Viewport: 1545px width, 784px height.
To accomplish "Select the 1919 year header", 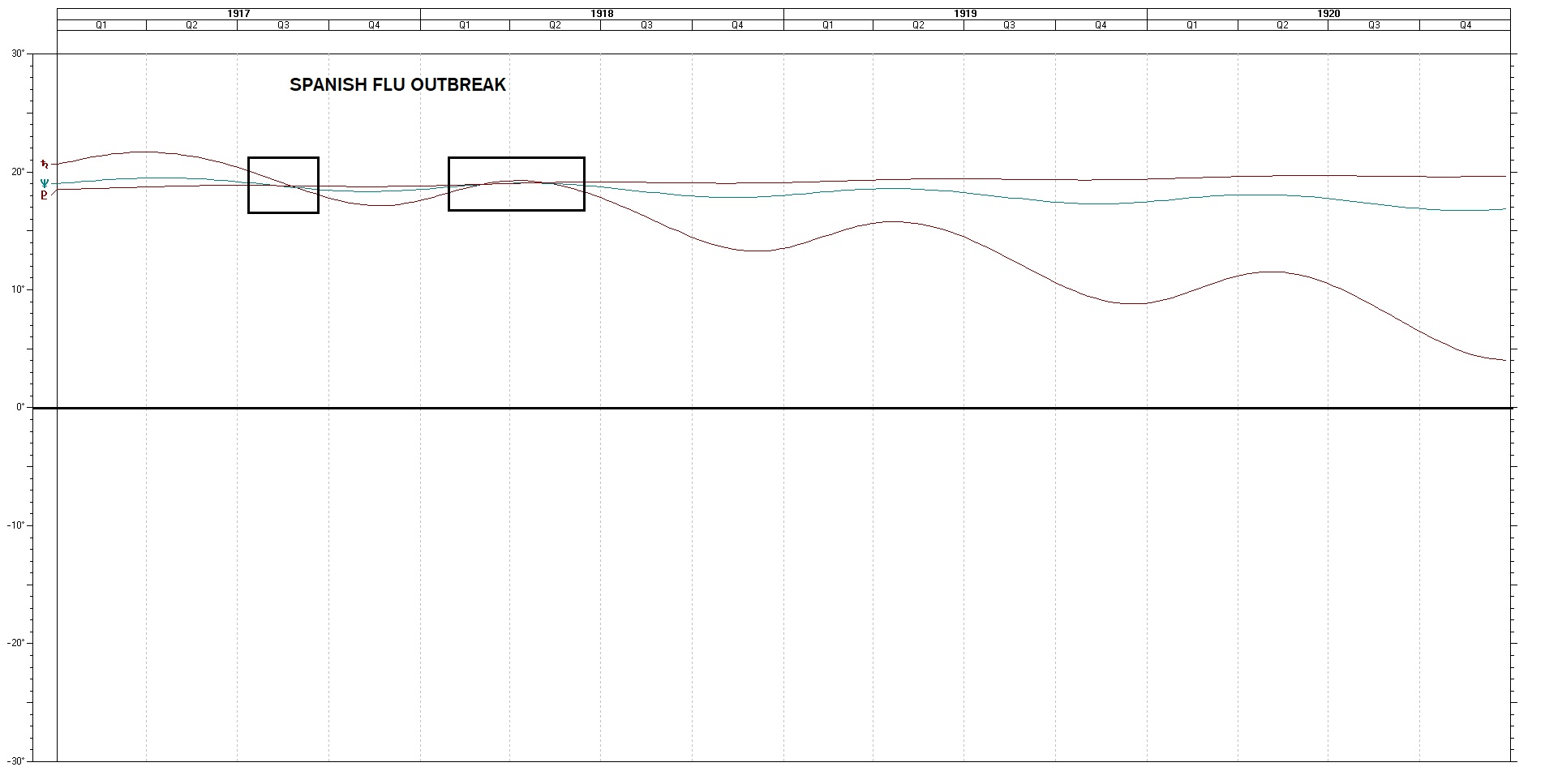I will pos(965,14).
